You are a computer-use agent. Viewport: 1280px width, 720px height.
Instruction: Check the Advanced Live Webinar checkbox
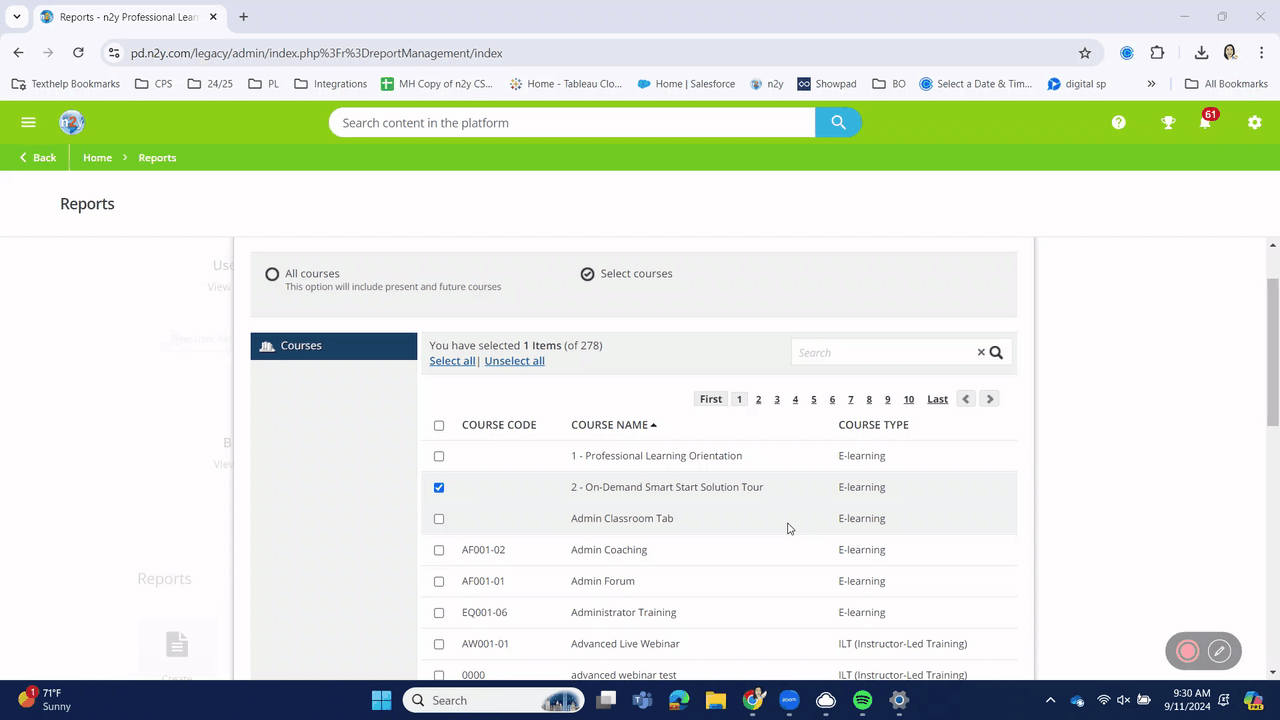(439, 644)
